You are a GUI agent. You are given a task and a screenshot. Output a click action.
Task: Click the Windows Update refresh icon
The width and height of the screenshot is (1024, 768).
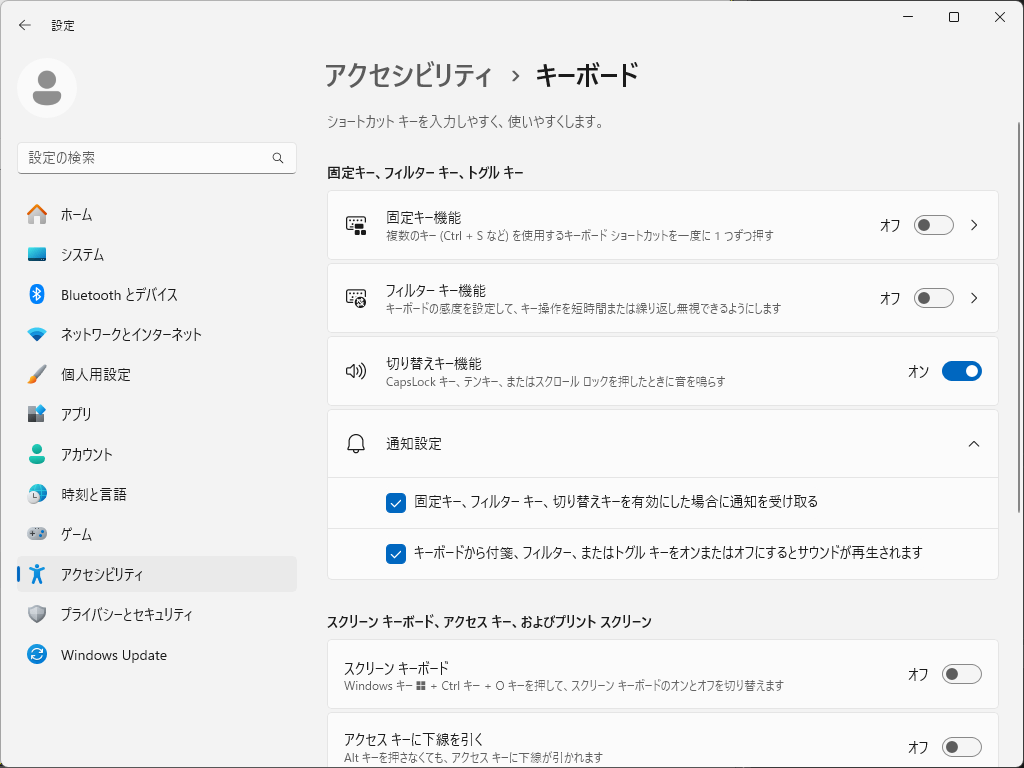pos(40,655)
